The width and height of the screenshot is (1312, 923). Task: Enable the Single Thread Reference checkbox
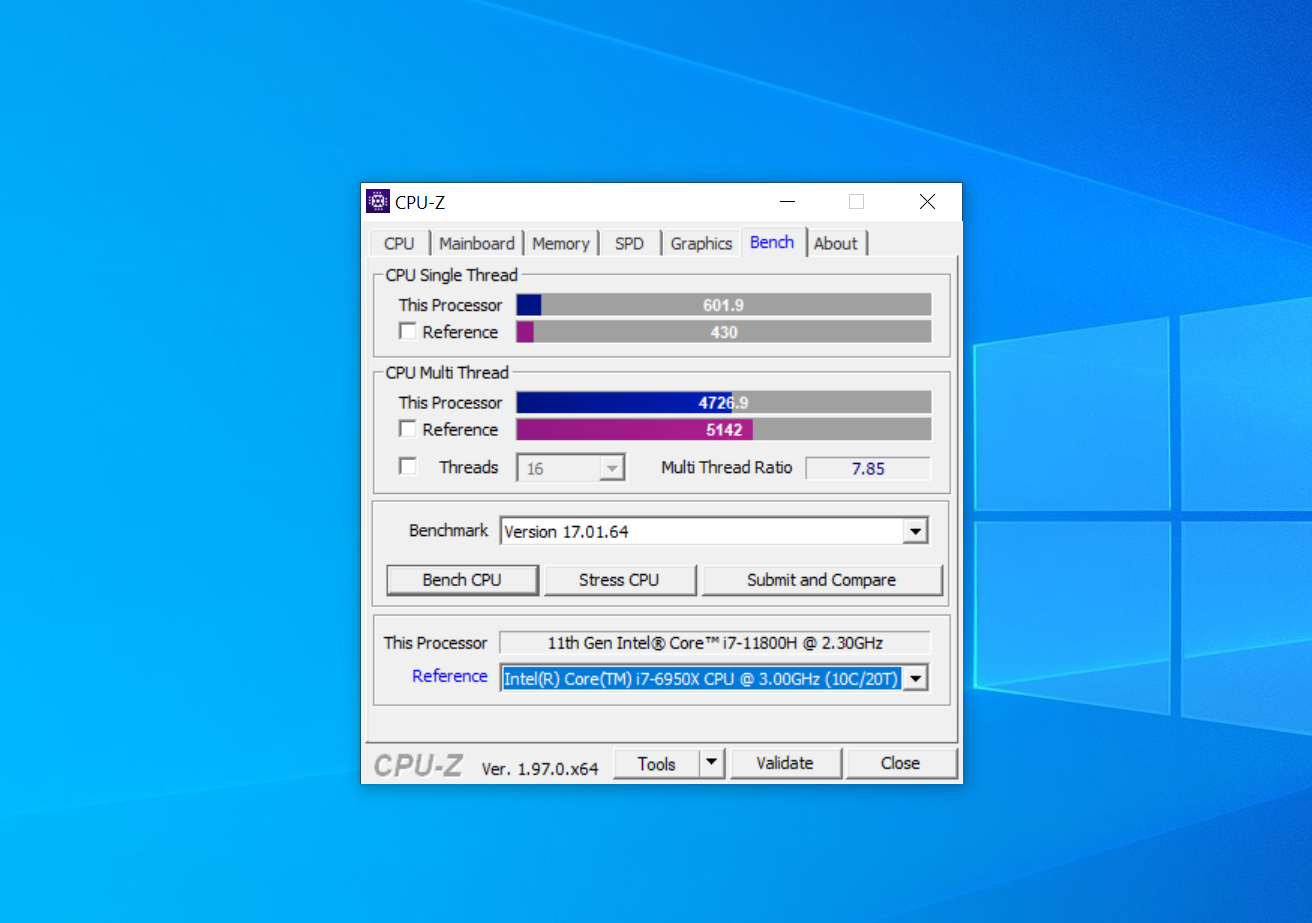[x=408, y=331]
